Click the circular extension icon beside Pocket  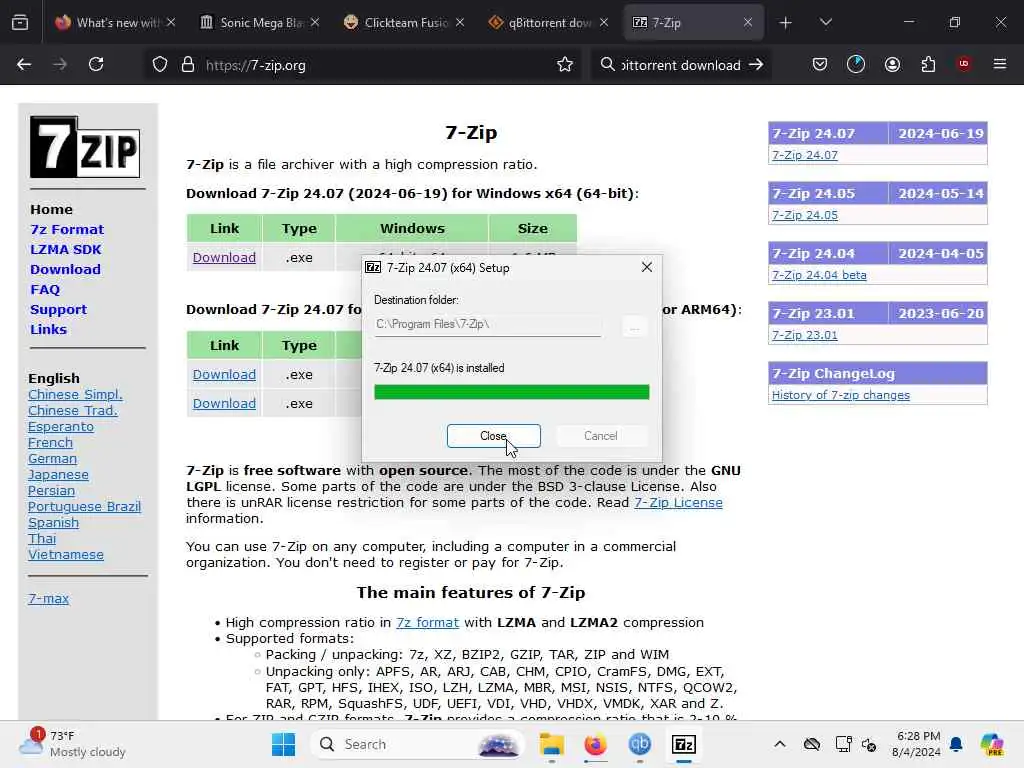pyautogui.click(x=856, y=64)
